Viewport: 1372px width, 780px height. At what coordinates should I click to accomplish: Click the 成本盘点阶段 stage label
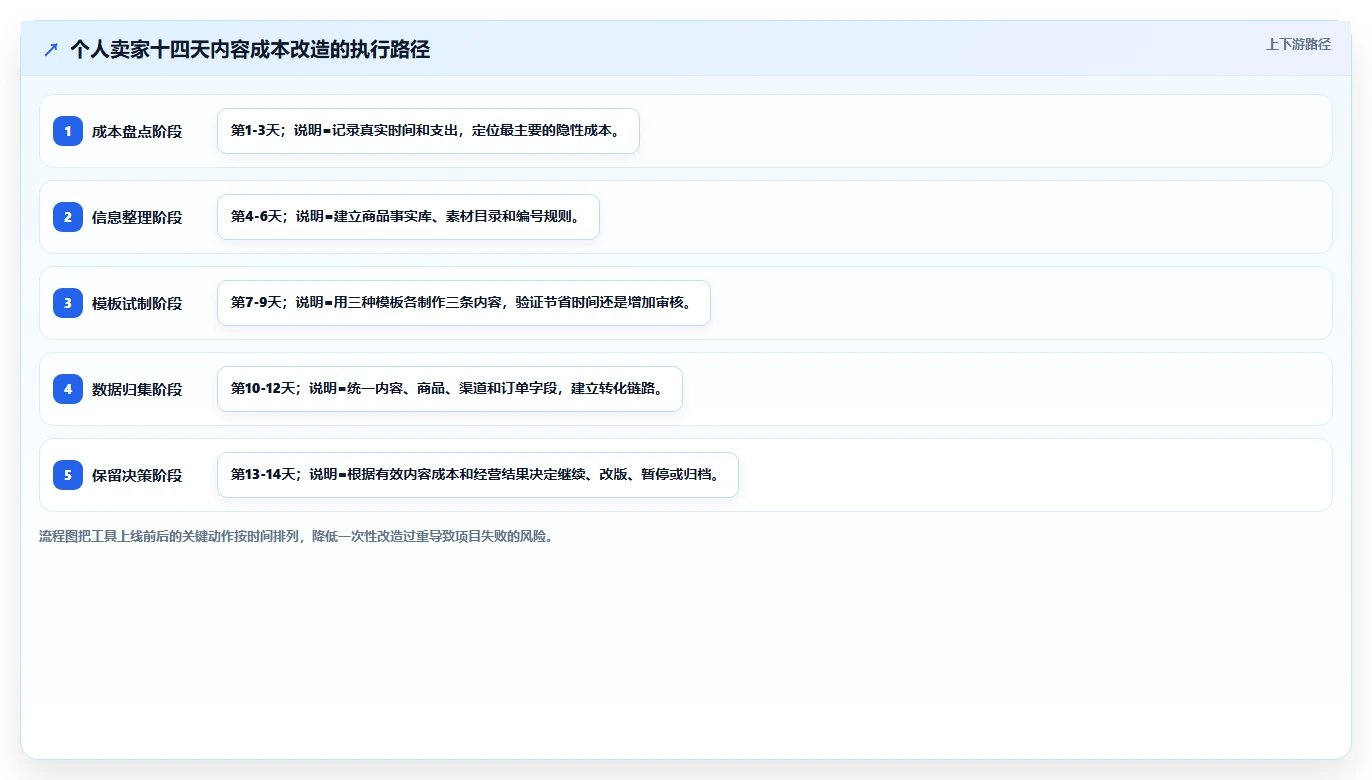click(137, 131)
